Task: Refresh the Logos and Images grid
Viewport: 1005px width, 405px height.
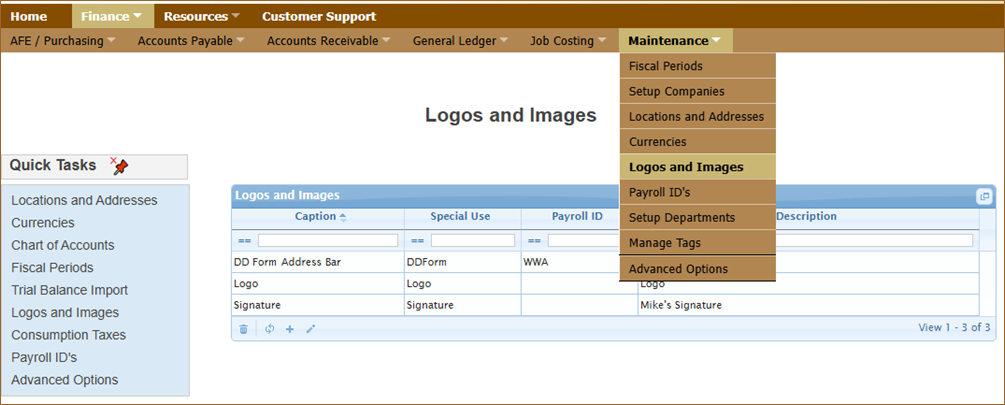Action: (270, 329)
